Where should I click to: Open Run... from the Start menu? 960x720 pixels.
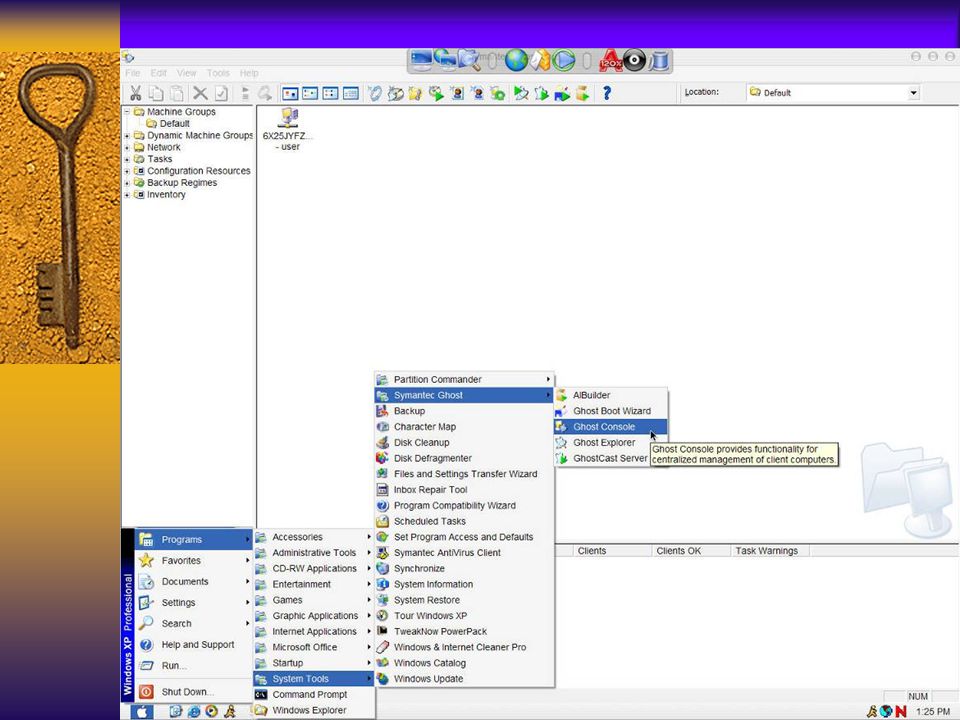point(193,666)
